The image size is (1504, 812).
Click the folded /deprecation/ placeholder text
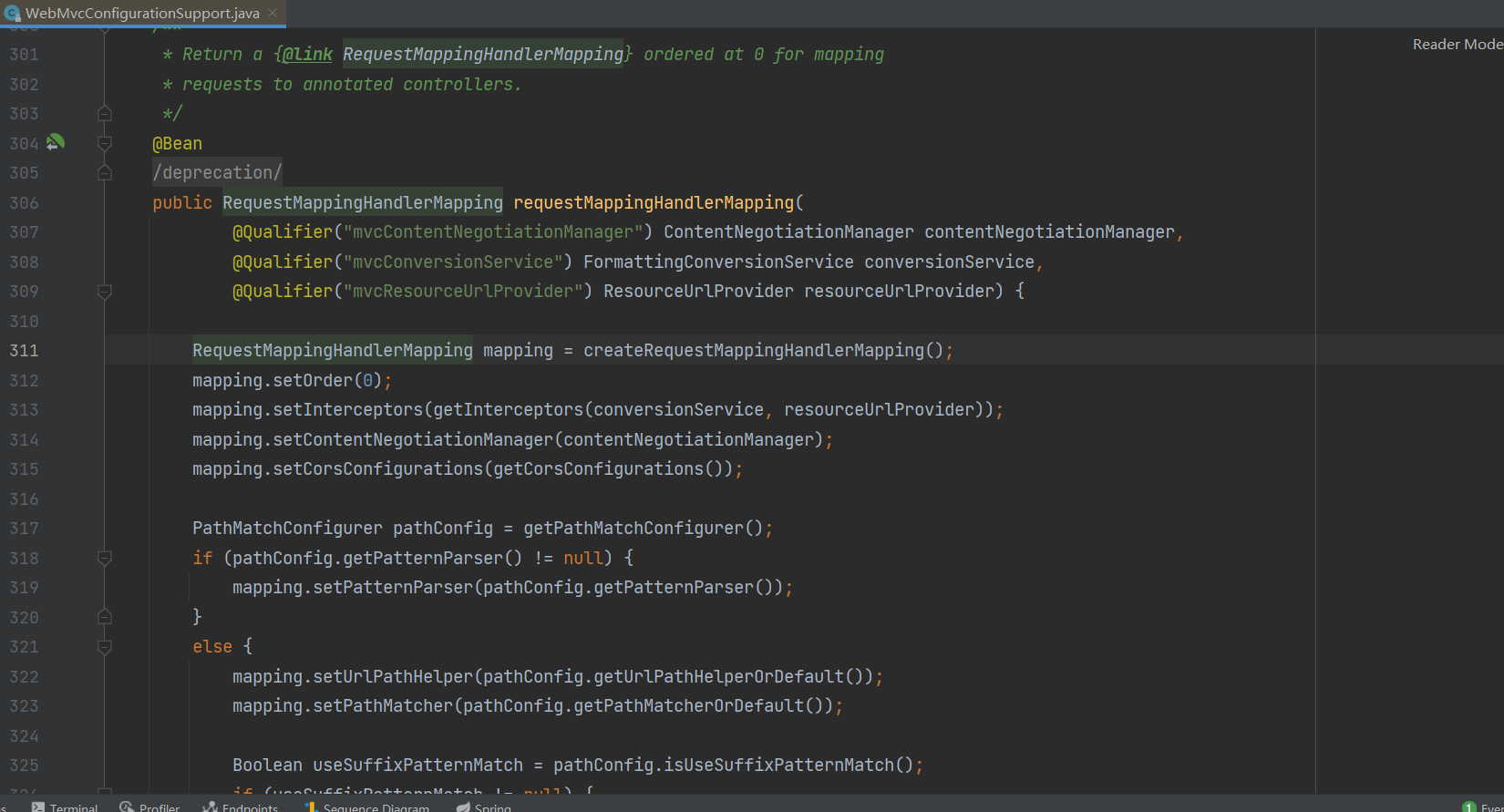pyautogui.click(x=217, y=172)
